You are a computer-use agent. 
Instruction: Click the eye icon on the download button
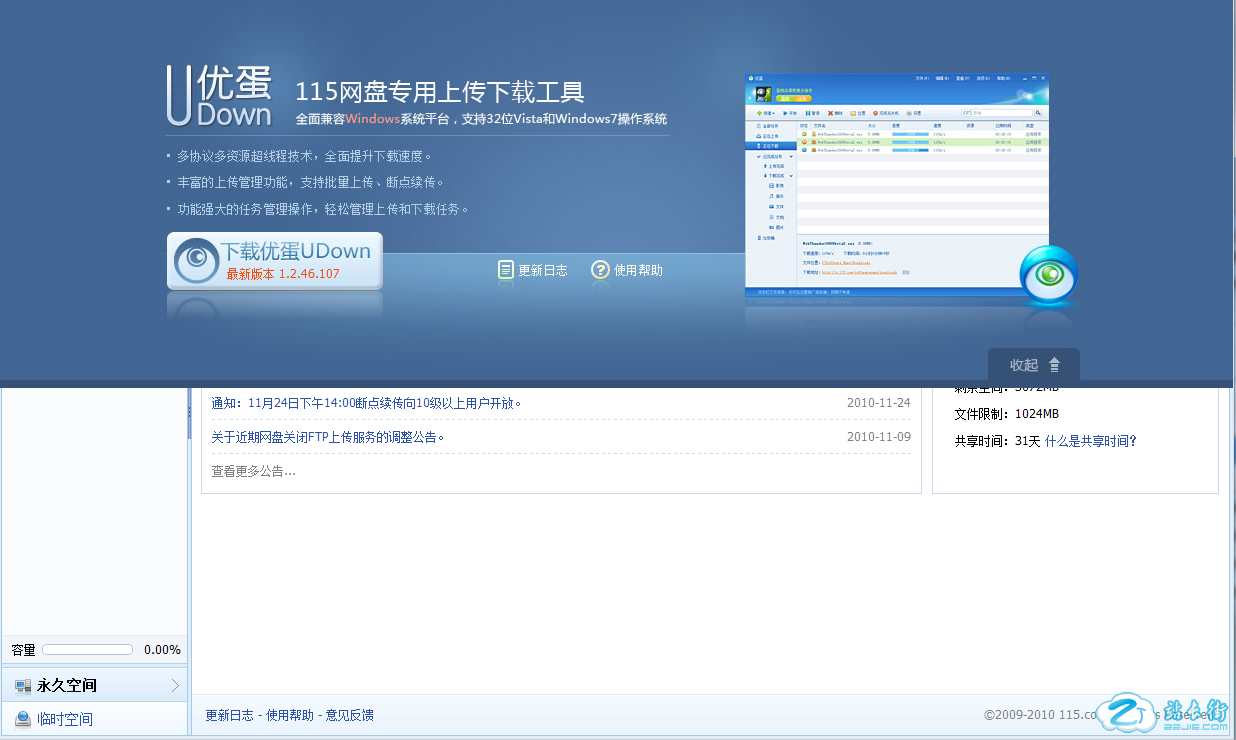[x=197, y=261]
